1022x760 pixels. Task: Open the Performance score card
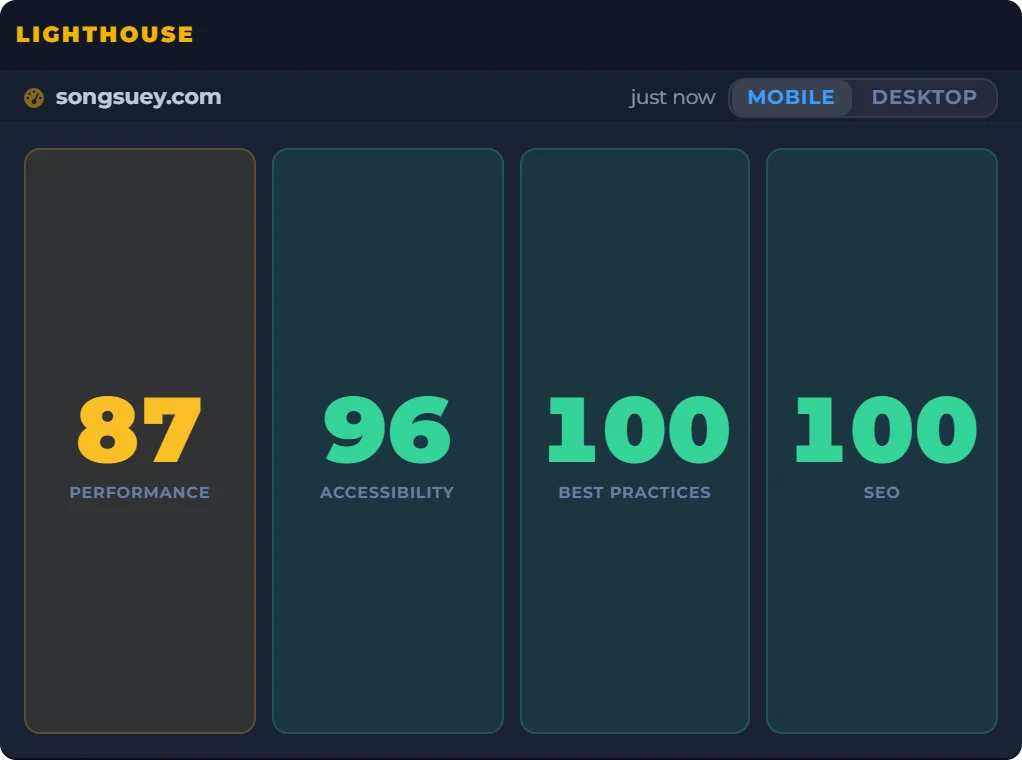pos(139,441)
